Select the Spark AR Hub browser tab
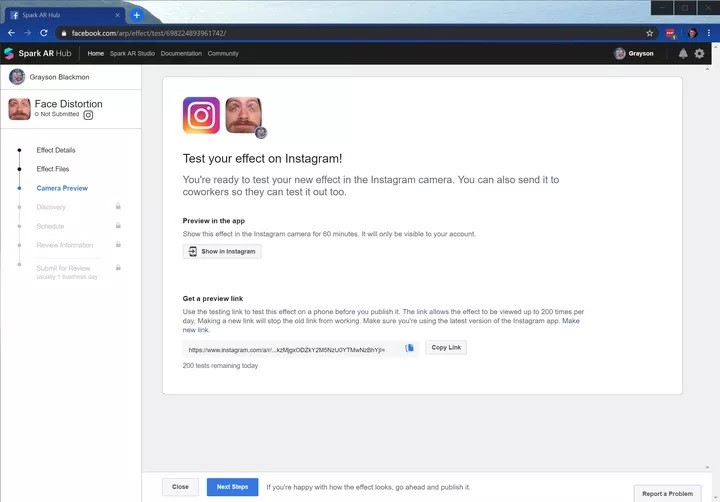720x502 pixels. pyautogui.click(x=64, y=15)
